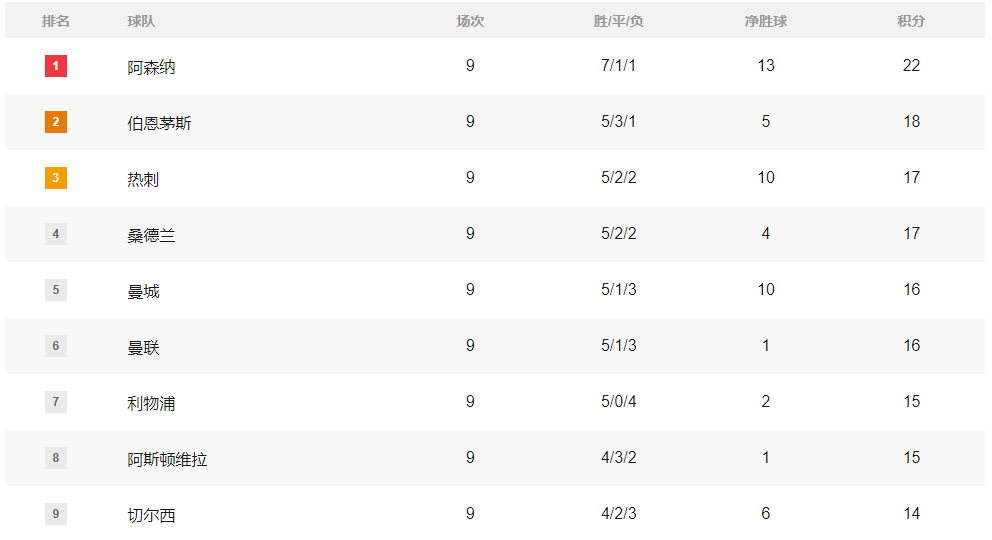Open the 利物浦 team link
The height and width of the screenshot is (540, 992).
[151, 404]
